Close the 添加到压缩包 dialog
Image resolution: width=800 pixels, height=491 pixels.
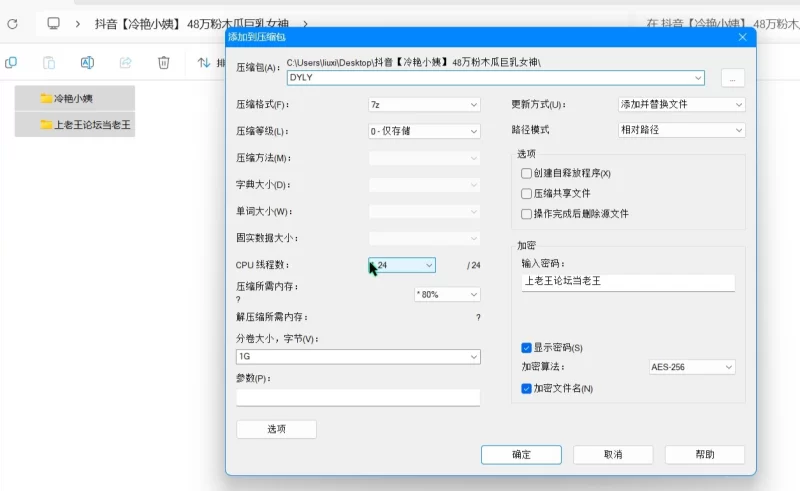(742, 37)
